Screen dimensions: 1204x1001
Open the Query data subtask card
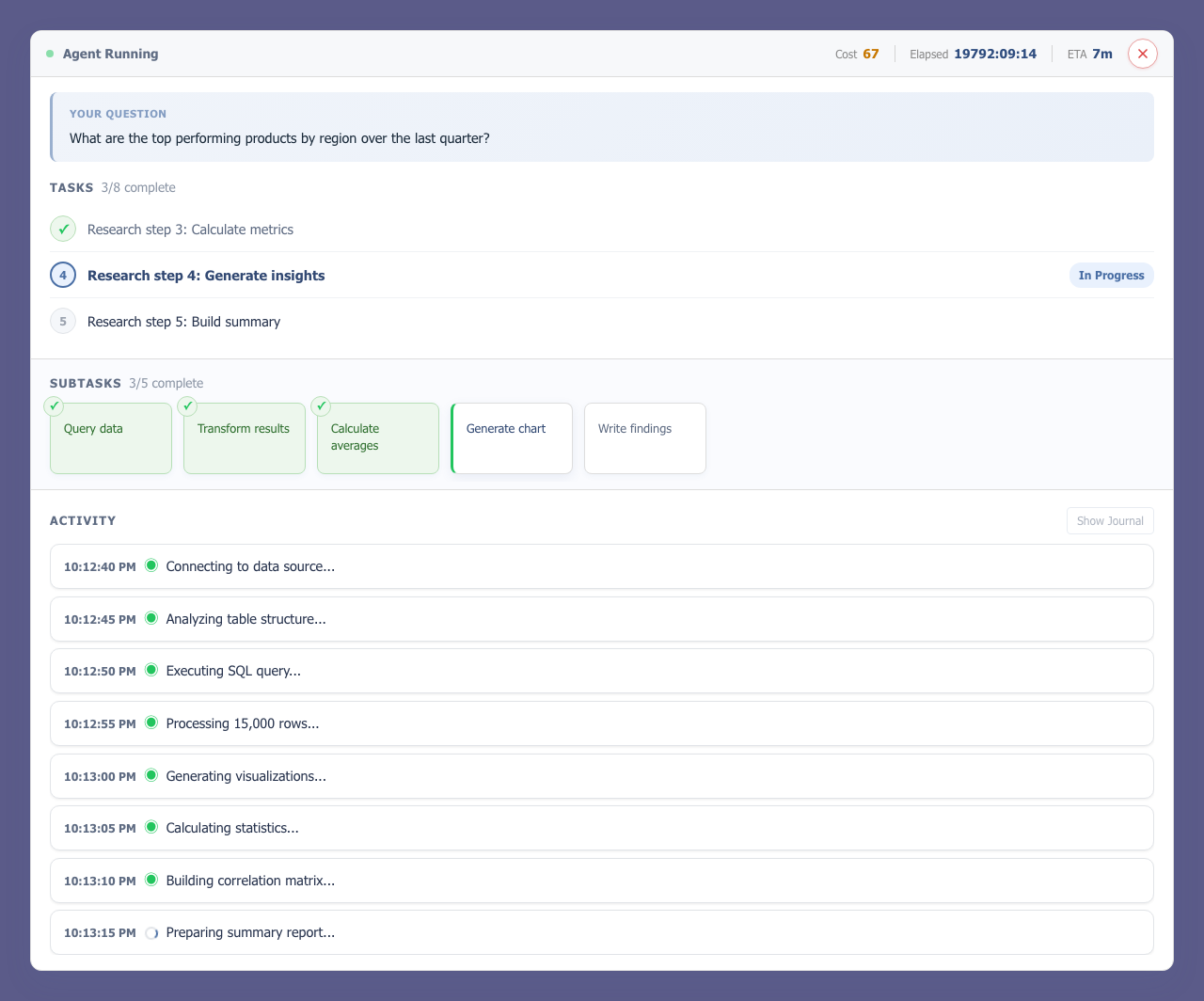[111, 438]
